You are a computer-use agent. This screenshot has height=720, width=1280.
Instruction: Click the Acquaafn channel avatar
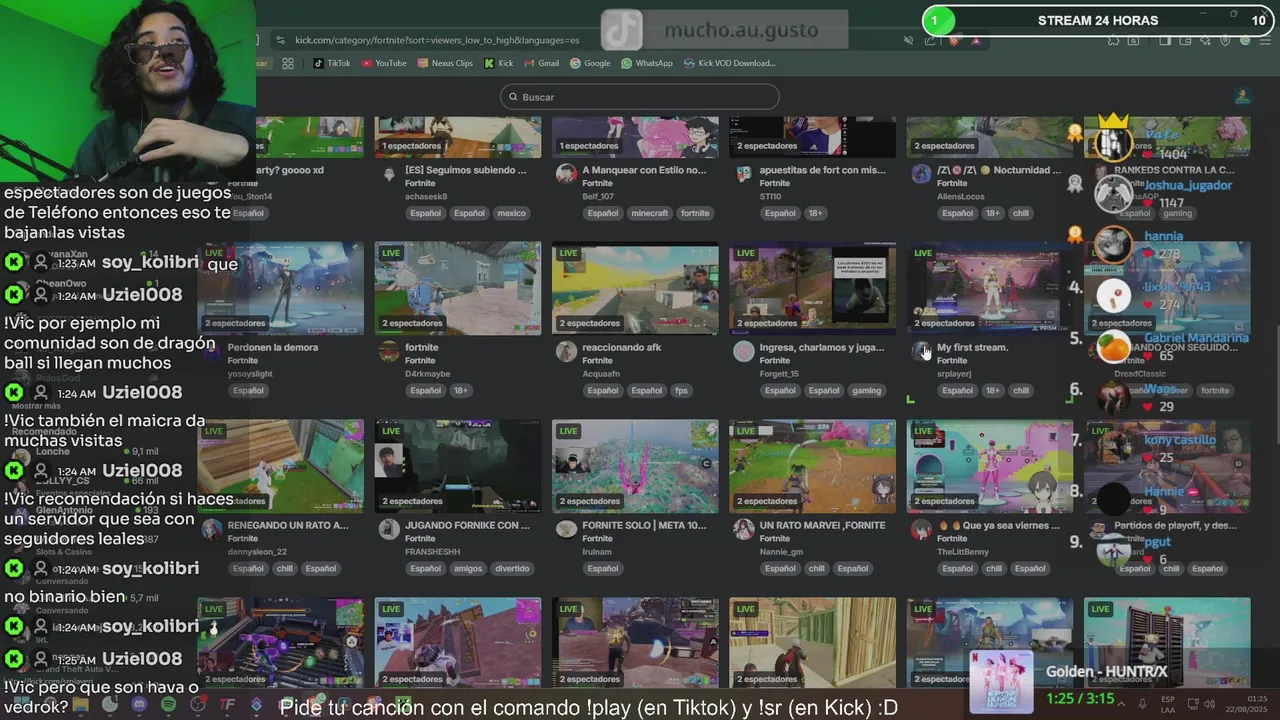pos(566,351)
